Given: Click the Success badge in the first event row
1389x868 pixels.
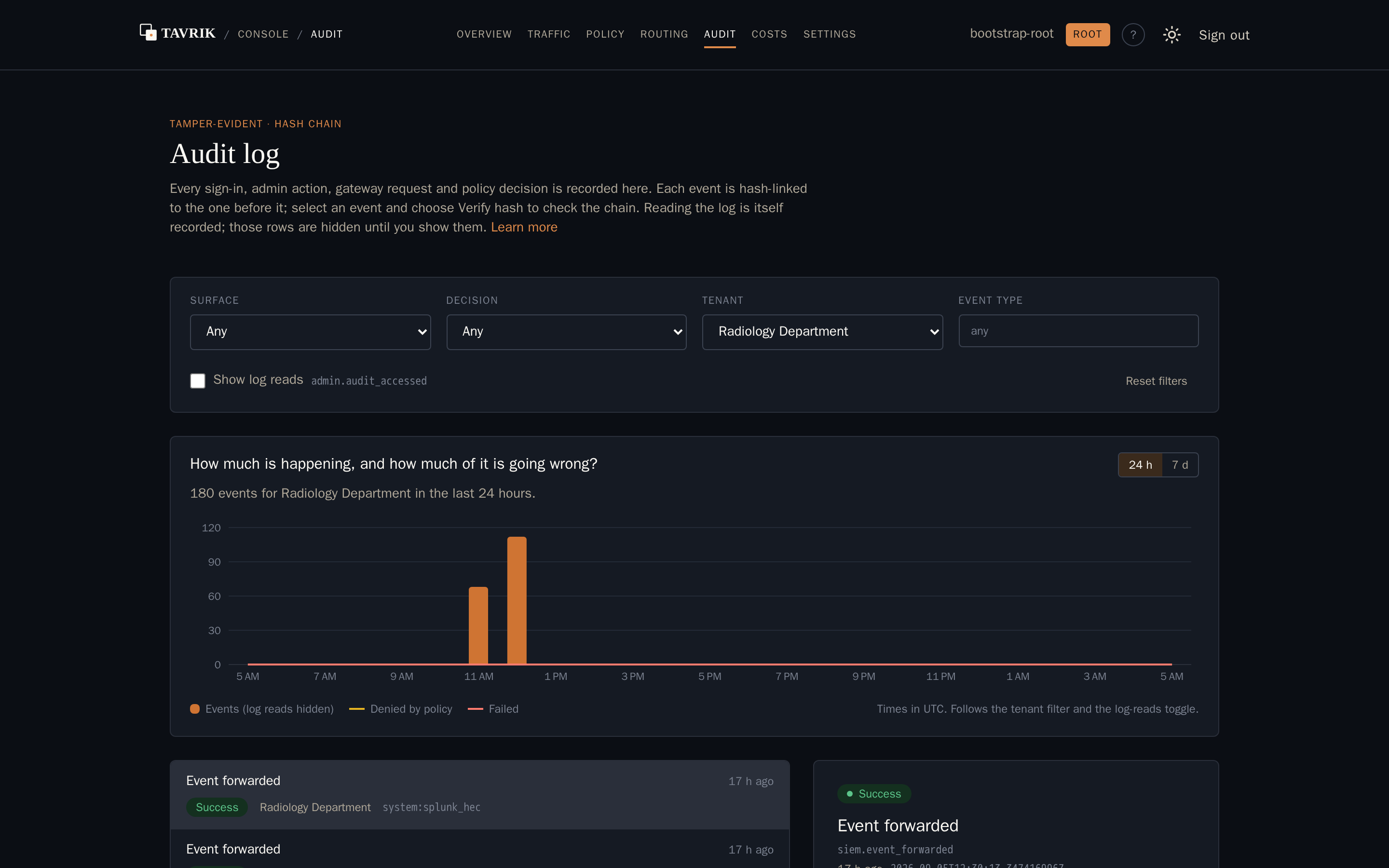Looking at the screenshot, I should point(217,807).
